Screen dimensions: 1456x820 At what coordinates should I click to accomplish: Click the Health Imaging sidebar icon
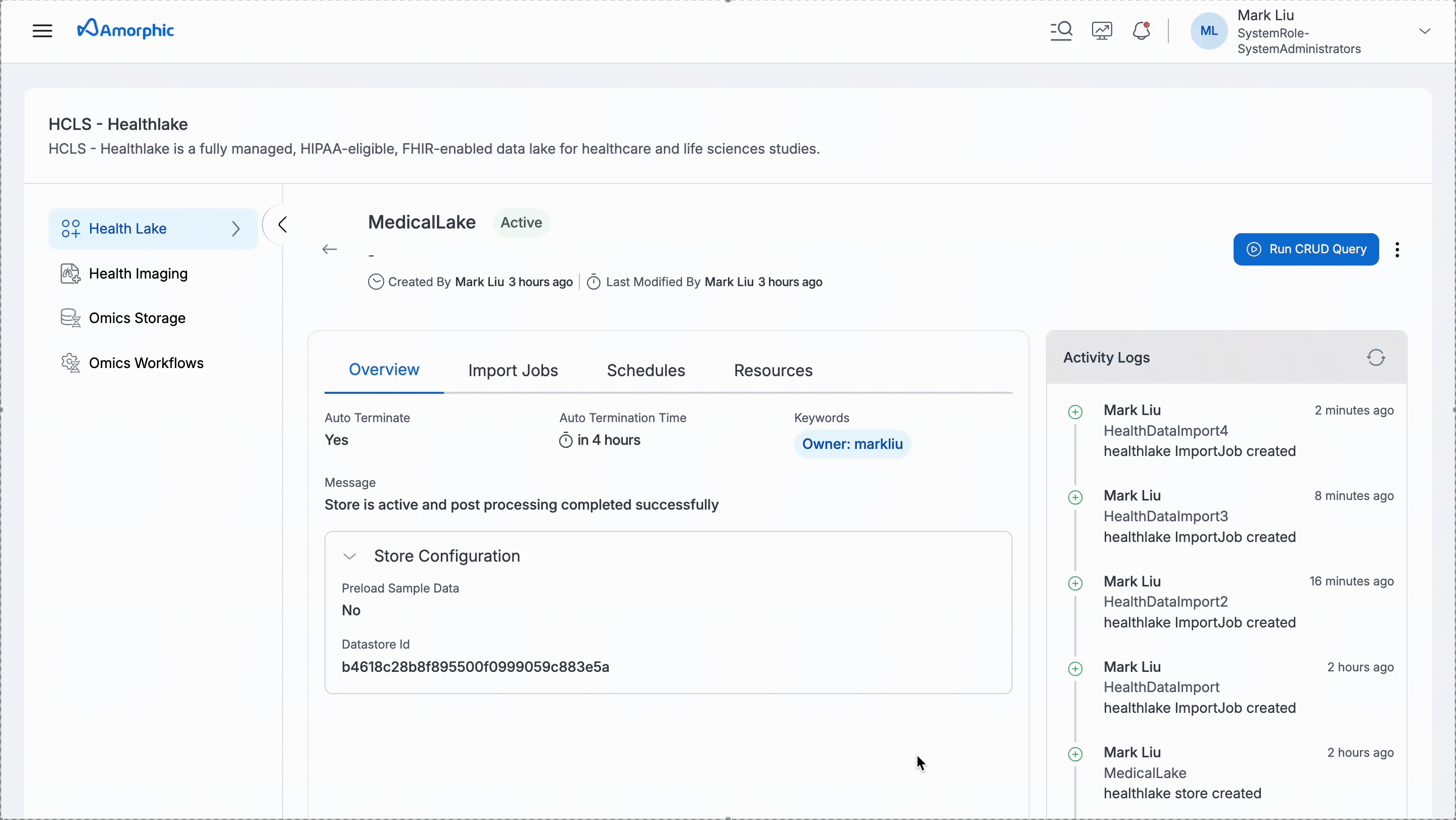click(70, 274)
